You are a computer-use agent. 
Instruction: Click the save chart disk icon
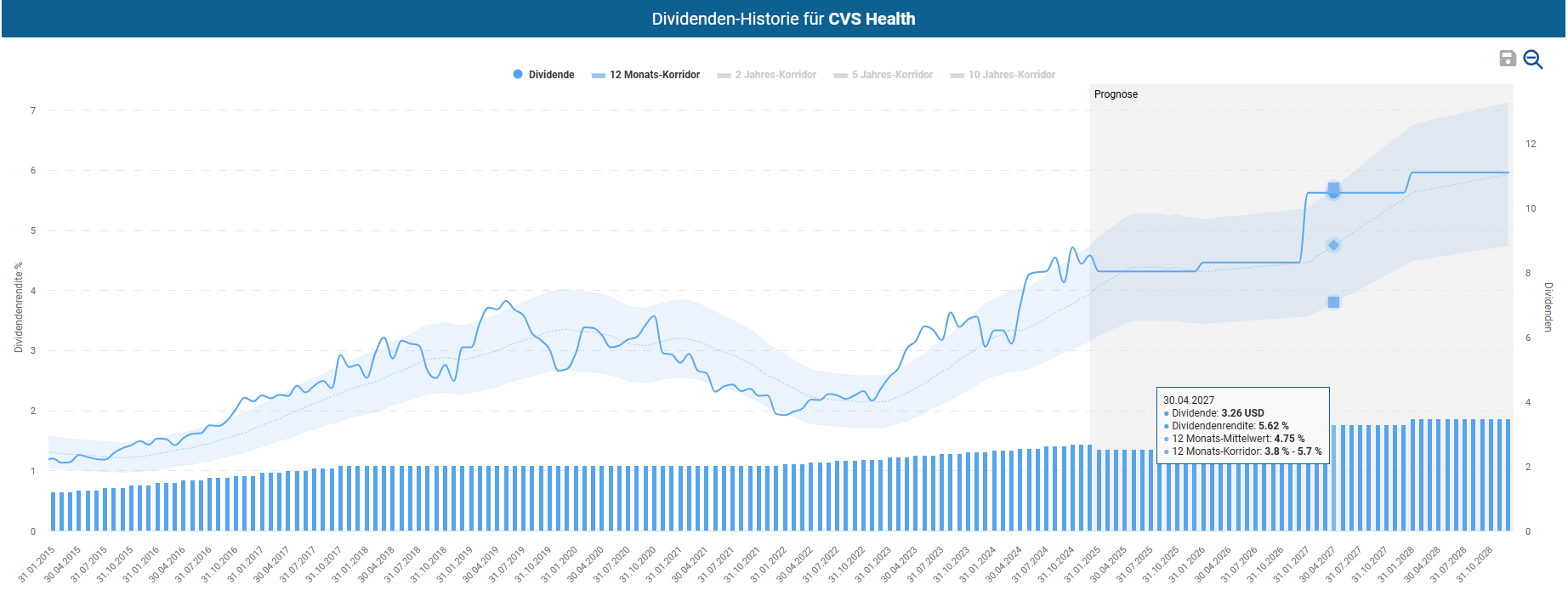1507,59
